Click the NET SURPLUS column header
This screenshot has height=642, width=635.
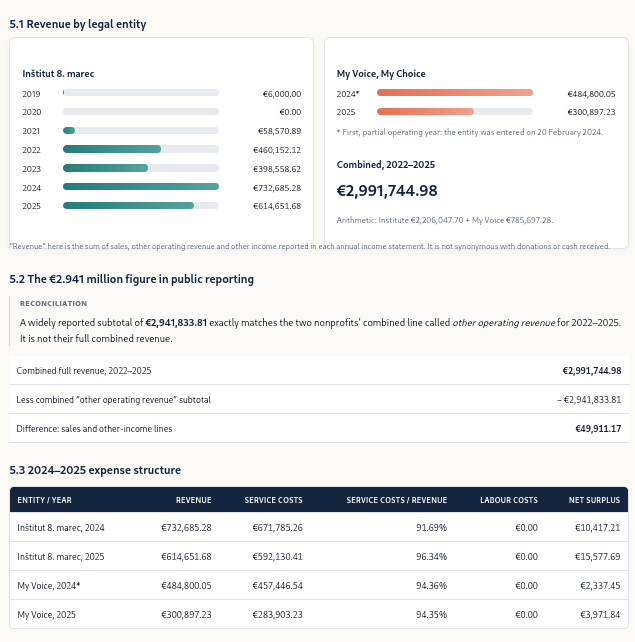[x=594, y=500]
